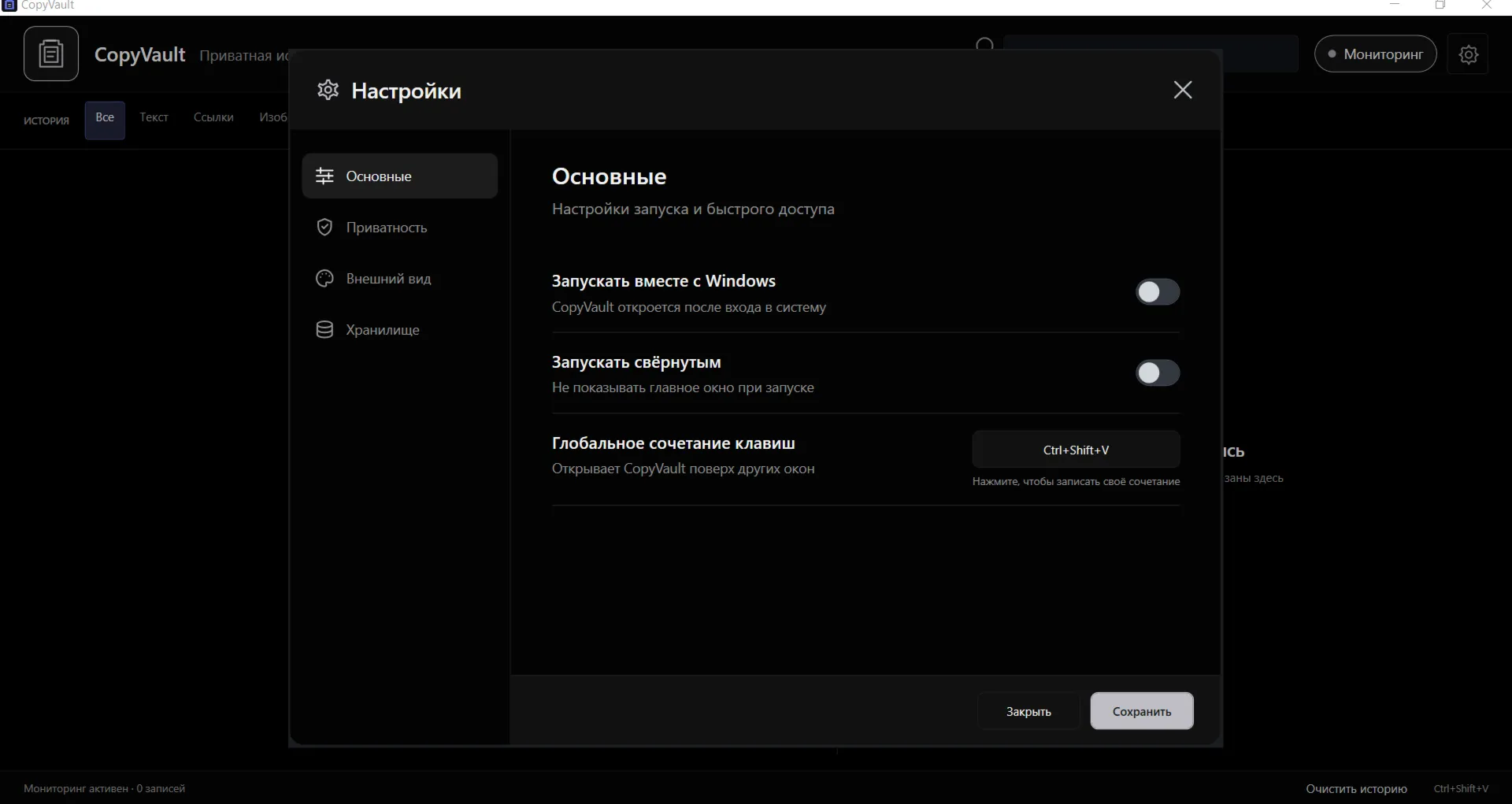Close the Настройки dialog with X
Viewport: 1512px width, 804px height.
point(1182,90)
